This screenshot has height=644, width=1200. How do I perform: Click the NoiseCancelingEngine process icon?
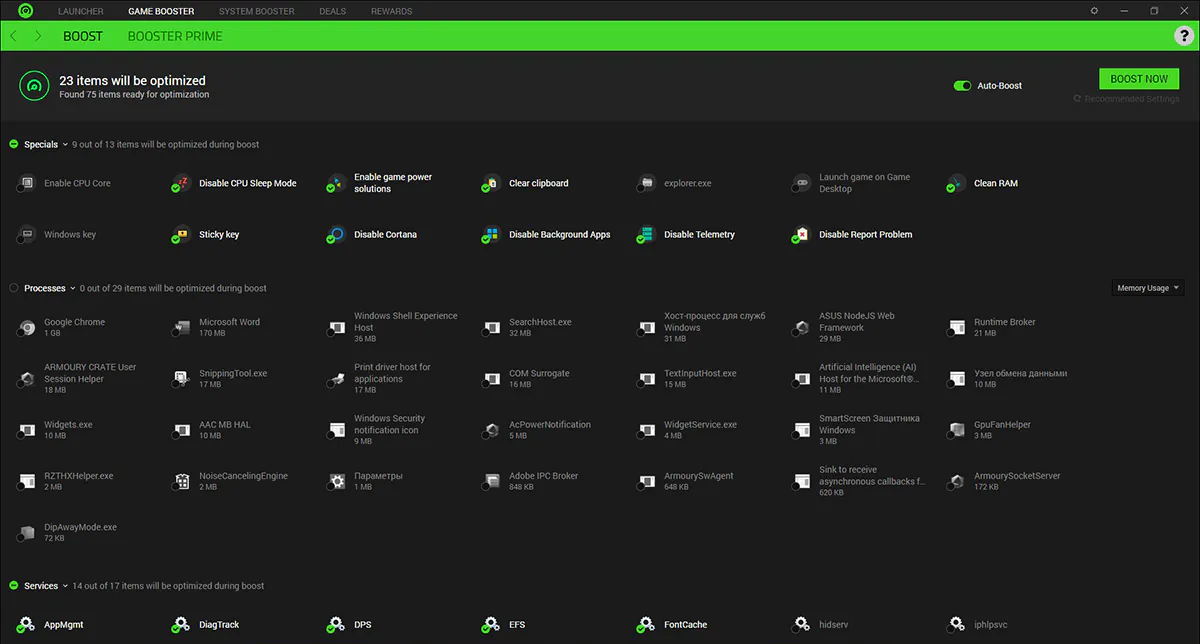(x=181, y=482)
